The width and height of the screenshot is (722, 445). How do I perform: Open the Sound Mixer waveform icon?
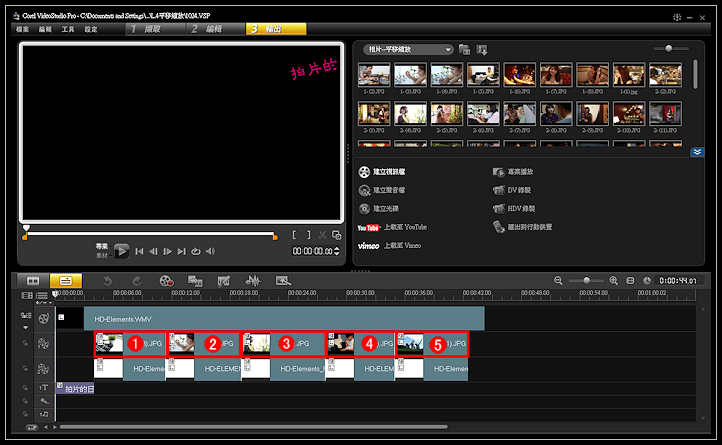(253, 281)
